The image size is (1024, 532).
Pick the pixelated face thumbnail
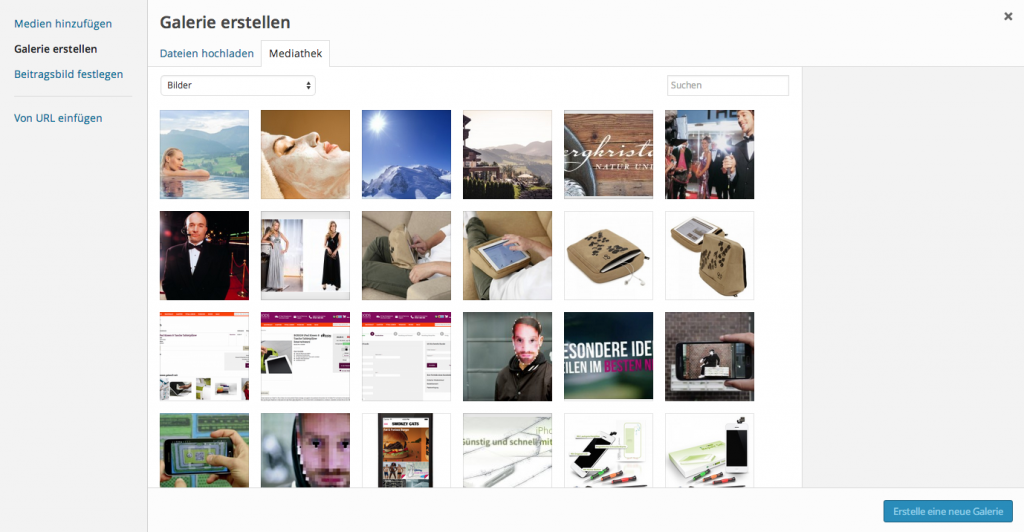pos(306,450)
